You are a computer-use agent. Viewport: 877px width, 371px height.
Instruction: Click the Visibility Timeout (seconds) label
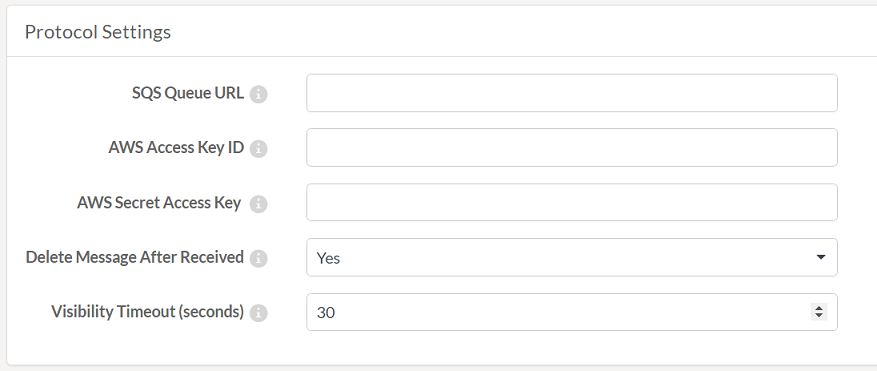pyautogui.click(x=148, y=312)
